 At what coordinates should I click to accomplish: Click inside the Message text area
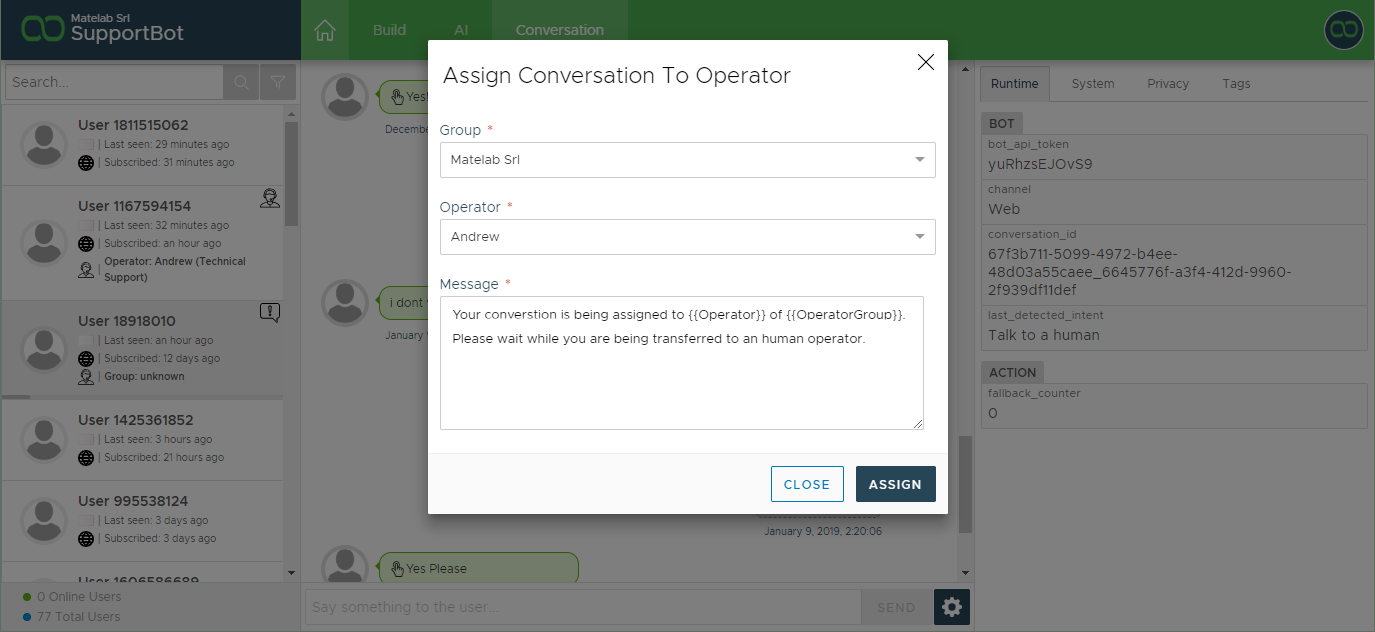682,363
